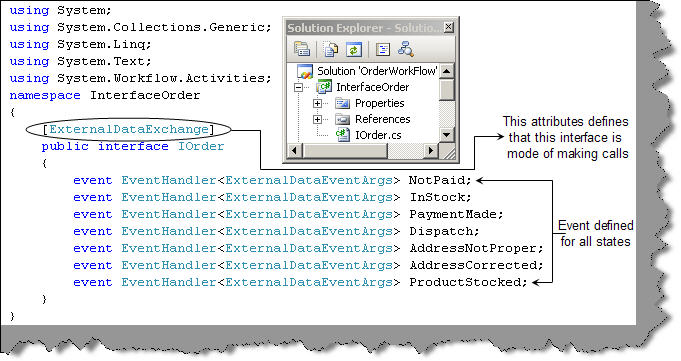Click the Dispatch event name

(x=441, y=231)
